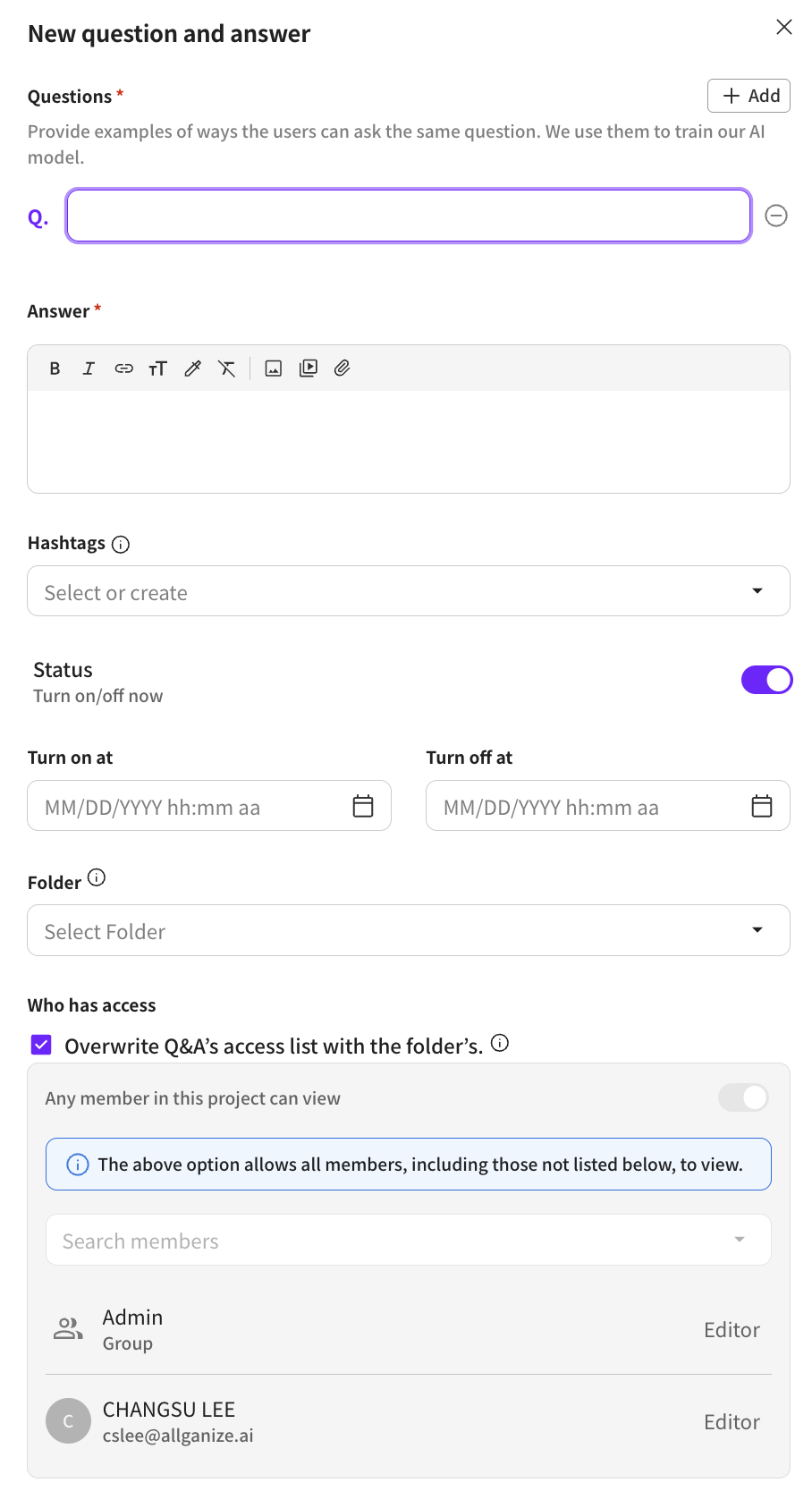Change the text size in the answer editor
Screen dimensions: 812x1508
pos(157,369)
